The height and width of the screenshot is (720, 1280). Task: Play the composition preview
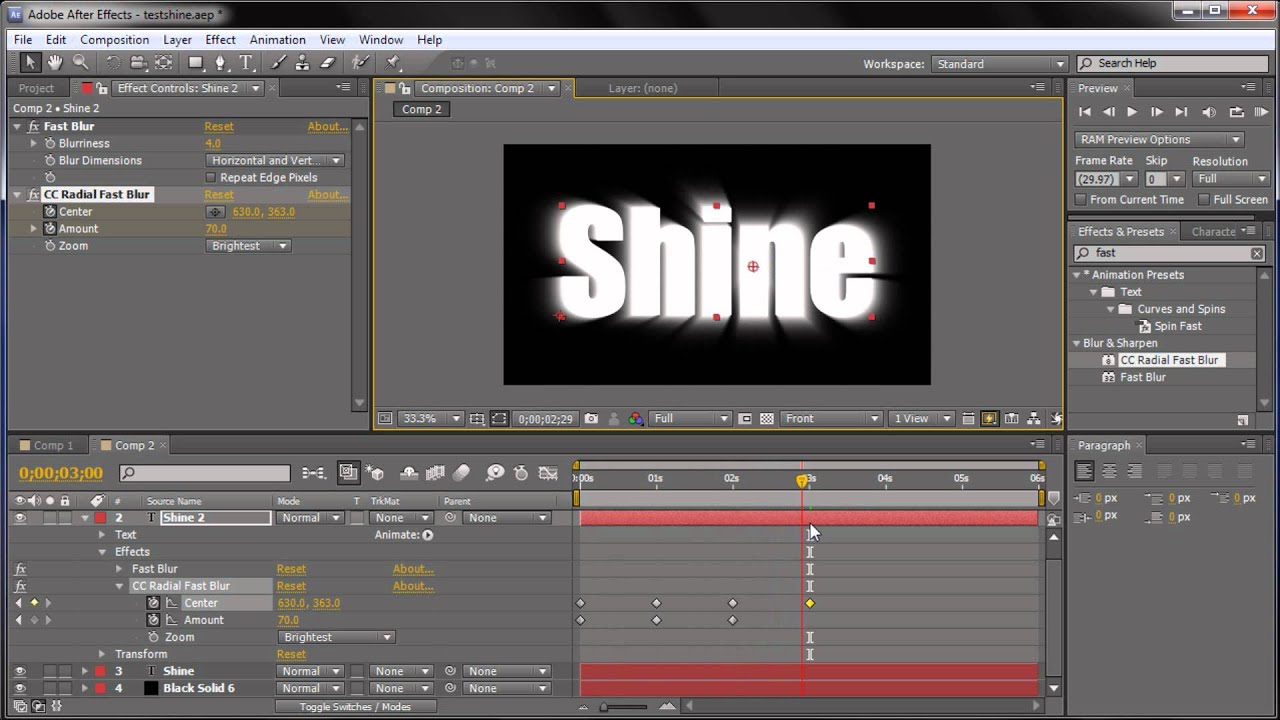pos(1132,112)
